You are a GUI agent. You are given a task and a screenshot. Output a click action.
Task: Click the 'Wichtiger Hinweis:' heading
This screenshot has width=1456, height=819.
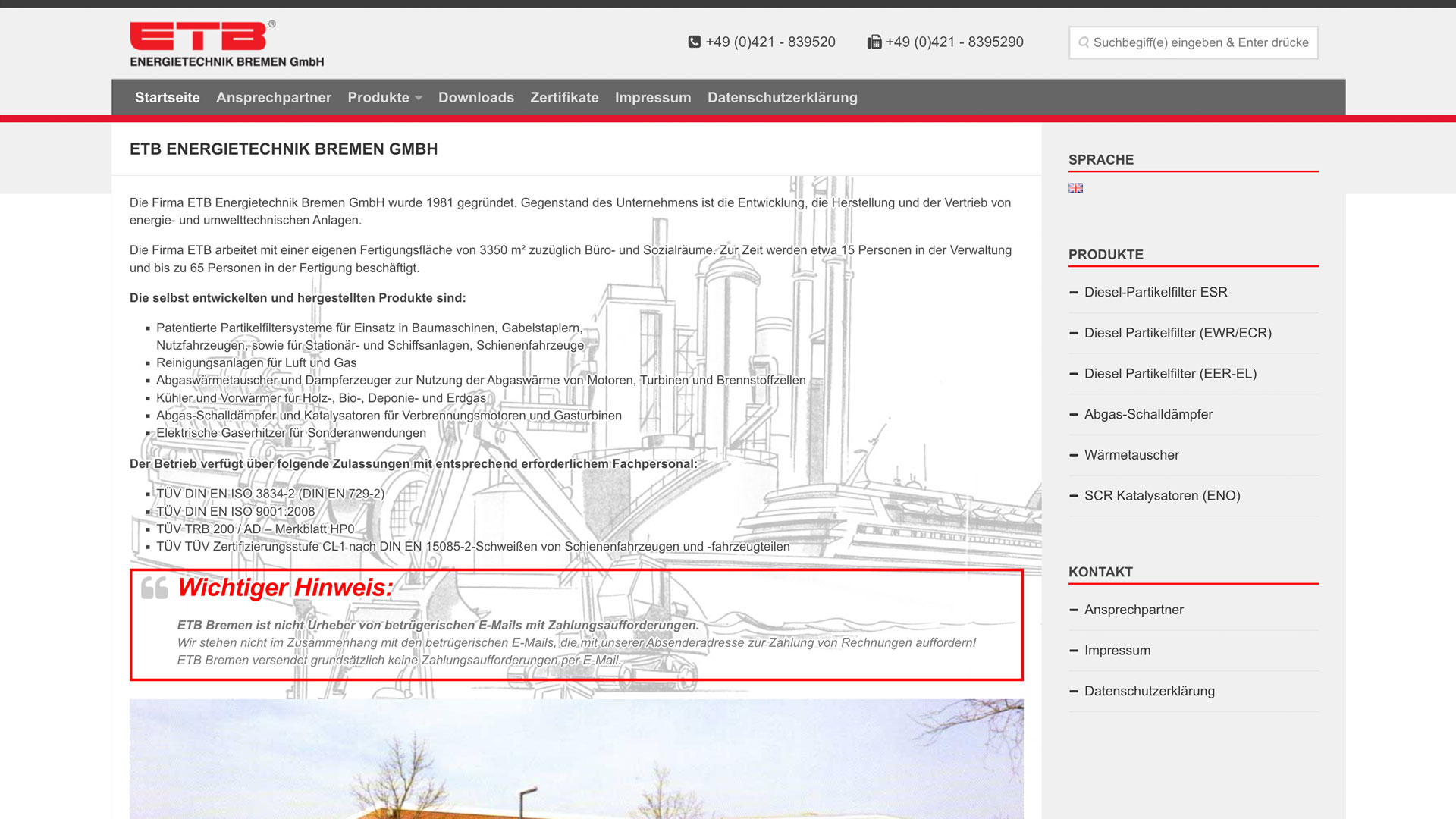pos(286,588)
